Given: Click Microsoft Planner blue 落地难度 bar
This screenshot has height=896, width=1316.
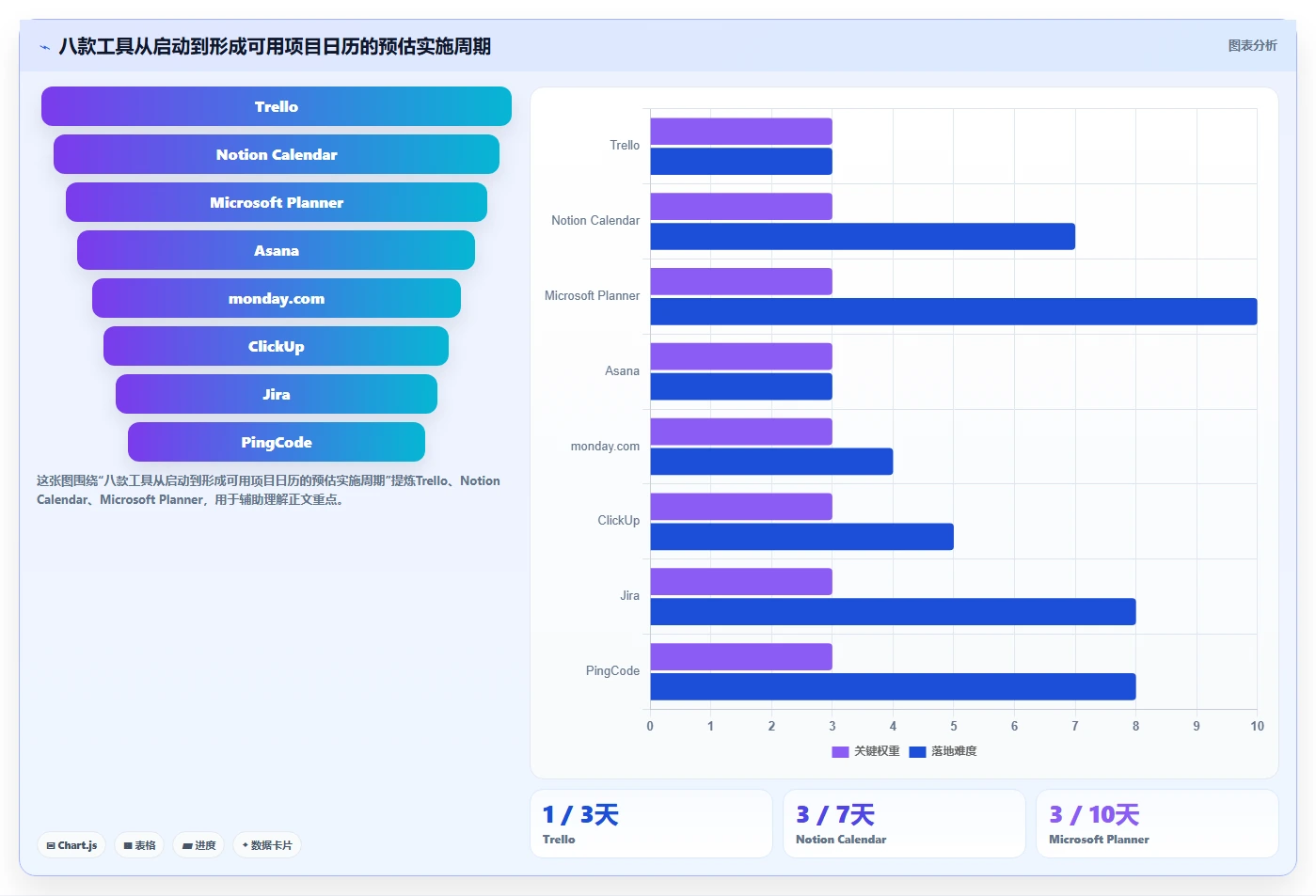Looking at the screenshot, I should click(x=954, y=311).
